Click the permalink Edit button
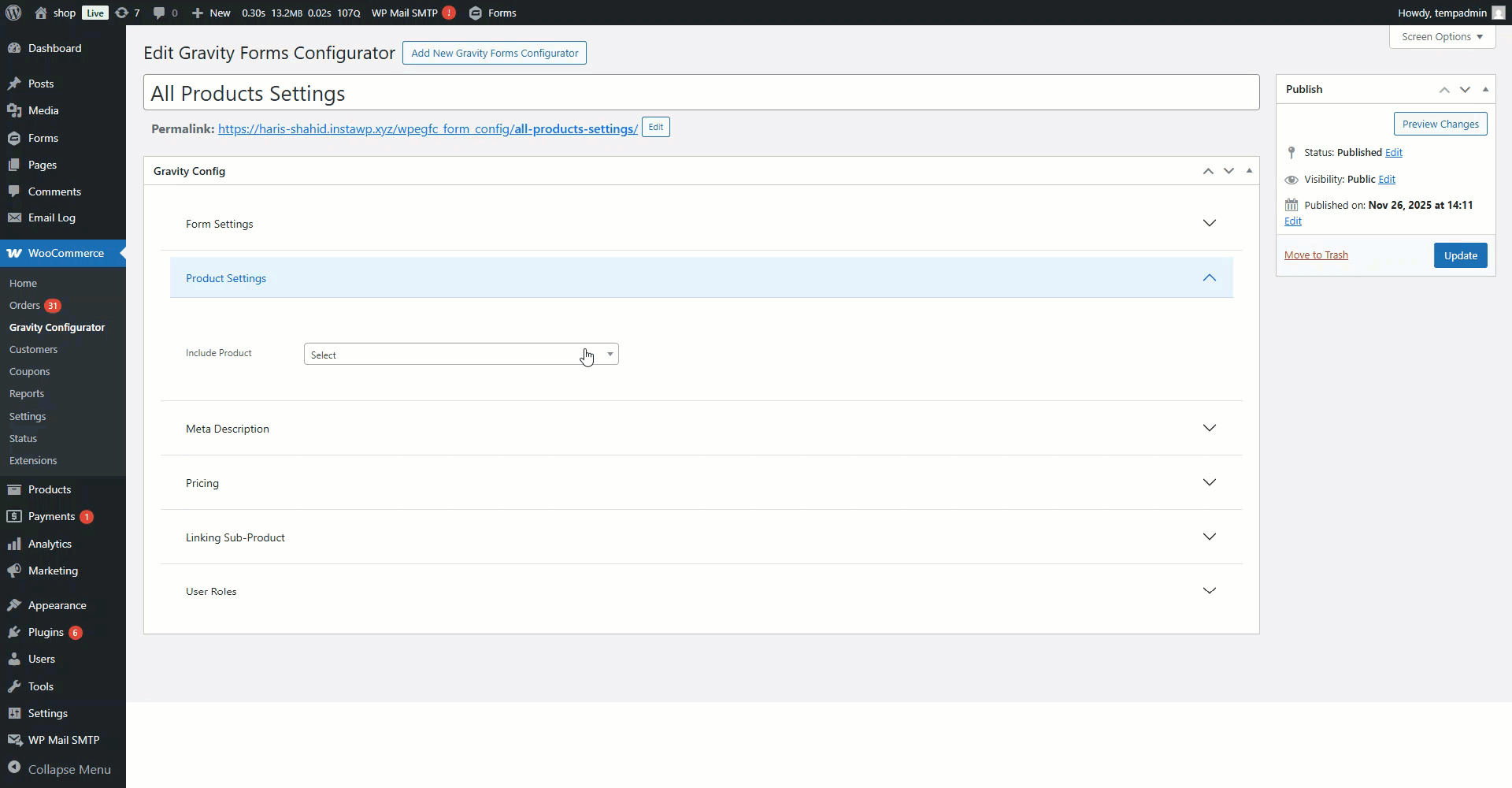 click(x=656, y=127)
